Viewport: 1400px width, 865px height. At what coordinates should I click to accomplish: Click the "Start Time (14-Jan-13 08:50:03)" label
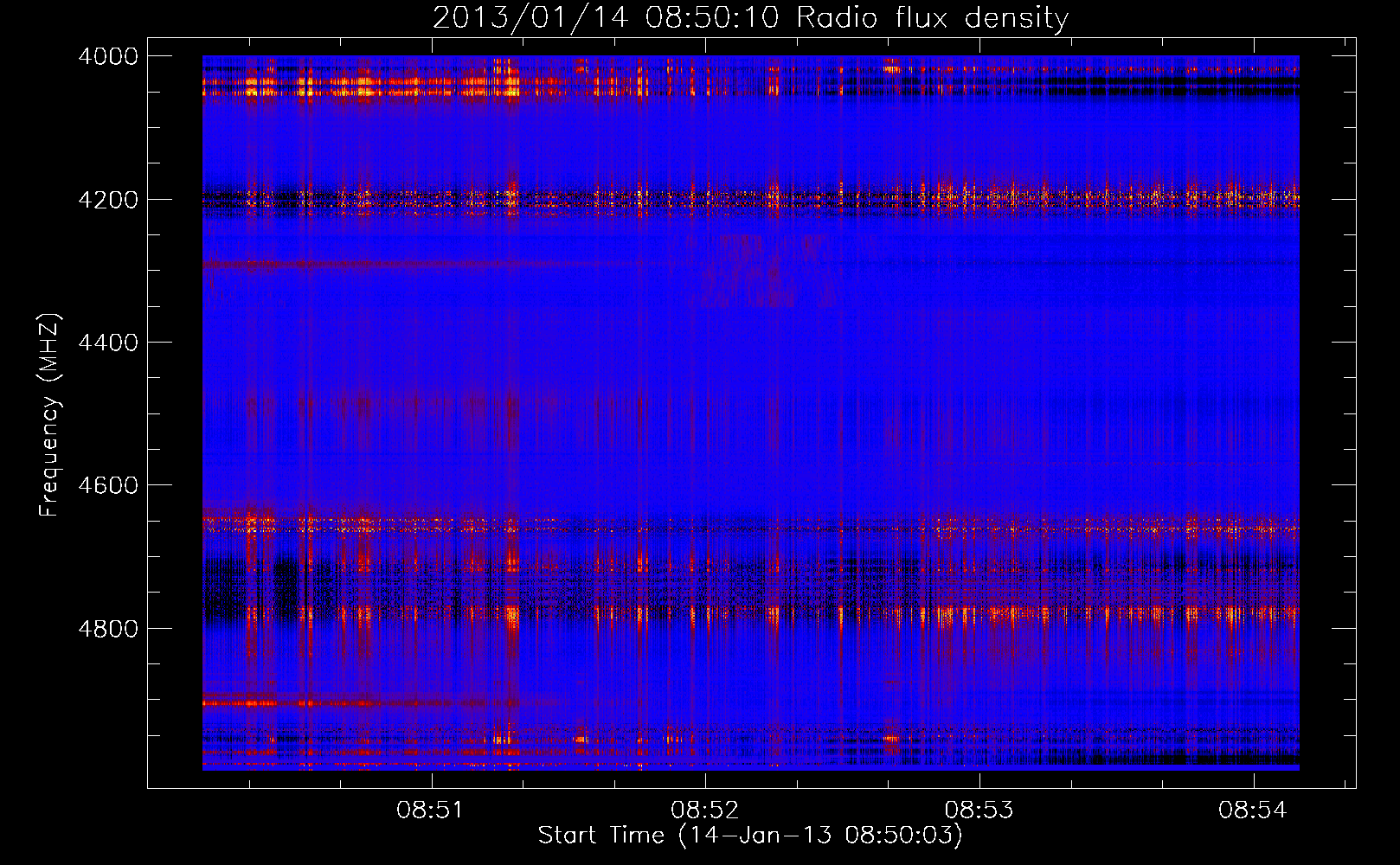tap(750, 836)
